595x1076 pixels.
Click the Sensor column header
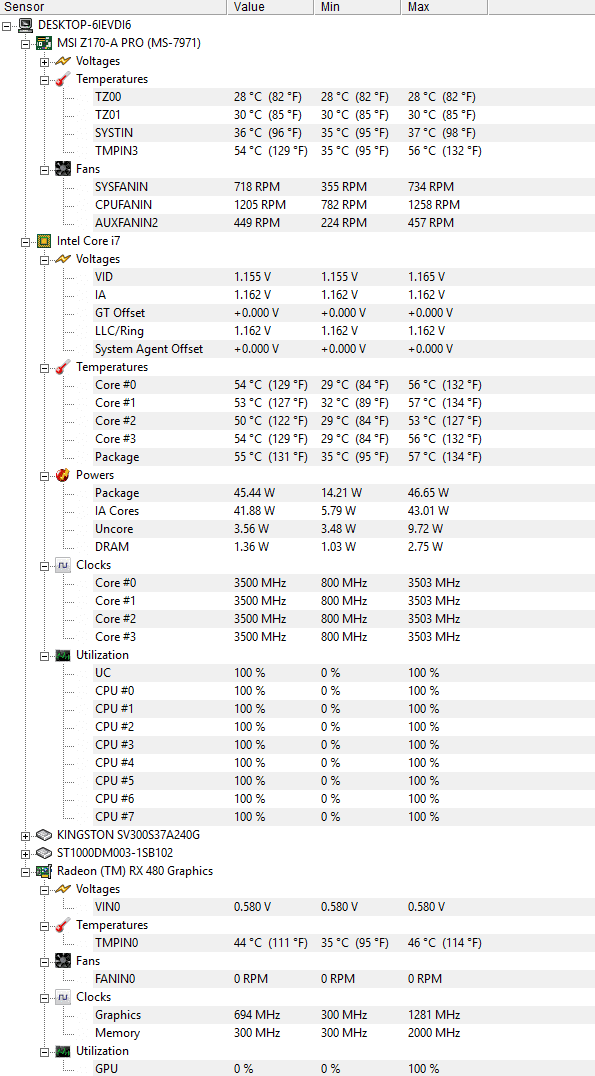click(x=113, y=7)
